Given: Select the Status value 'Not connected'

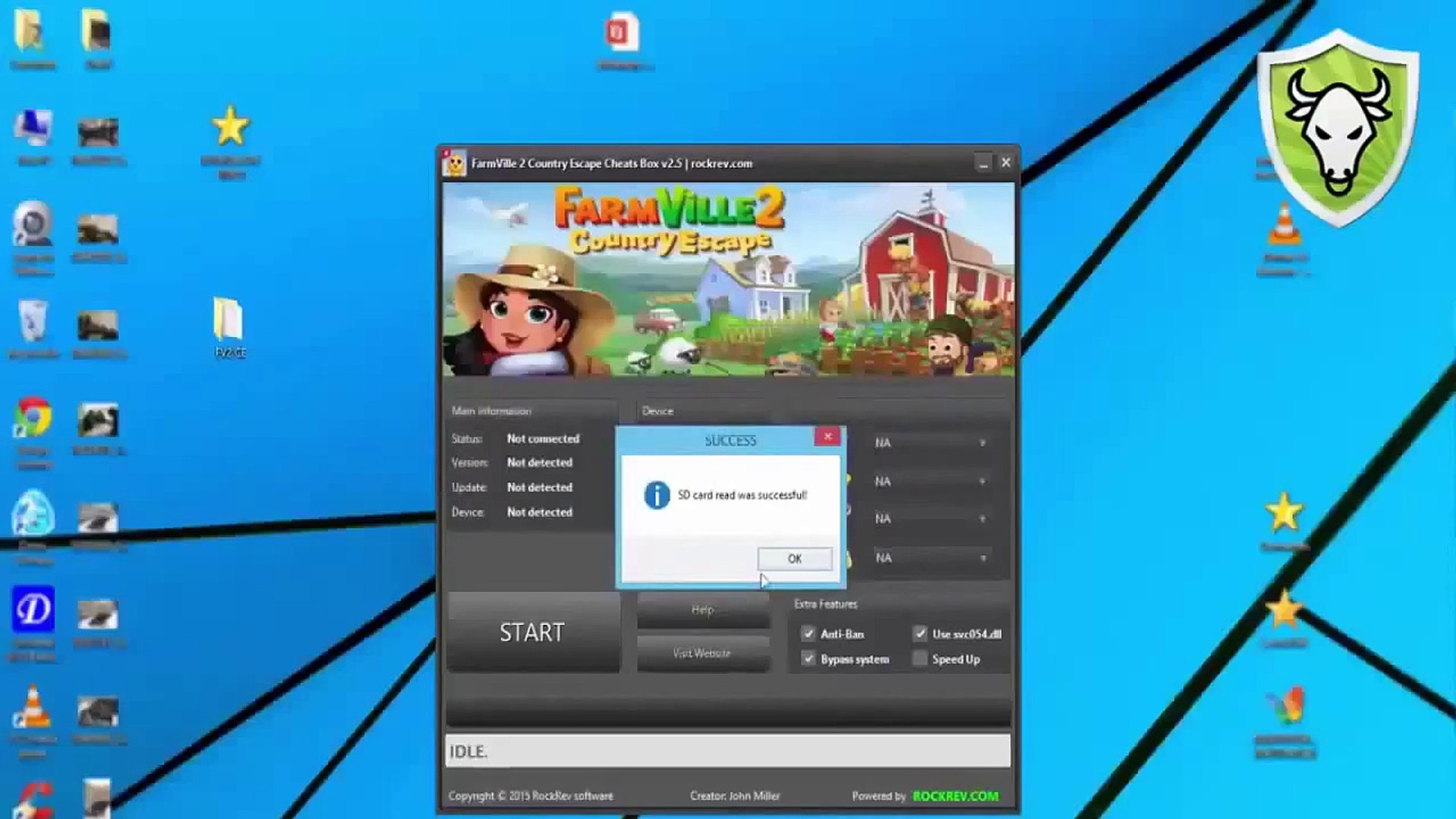Looking at the screenshot, I should [543, 439].
